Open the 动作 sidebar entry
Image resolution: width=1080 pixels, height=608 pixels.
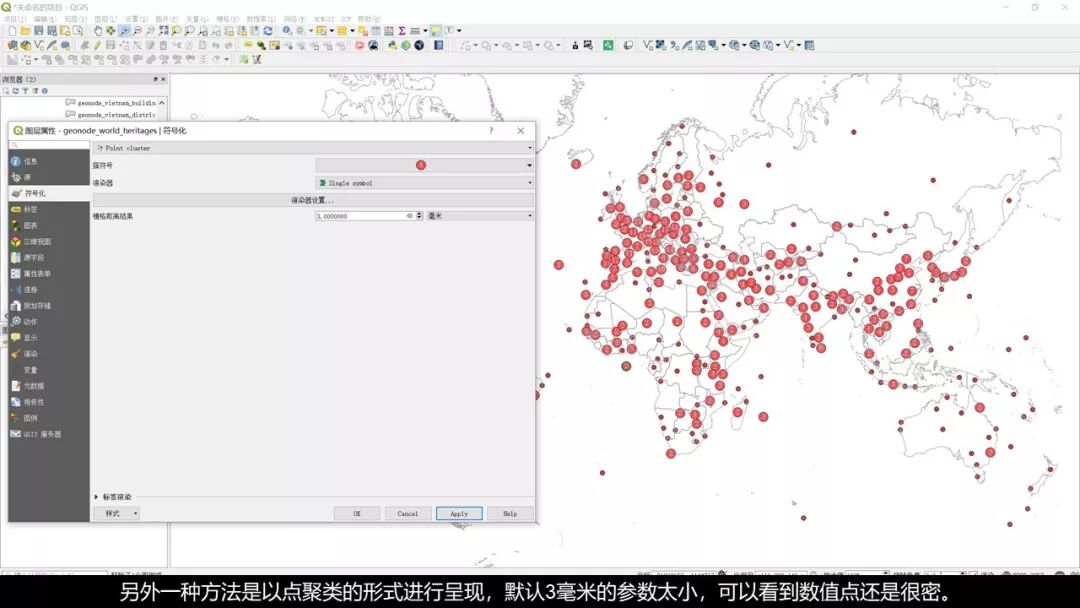[49, 322]
